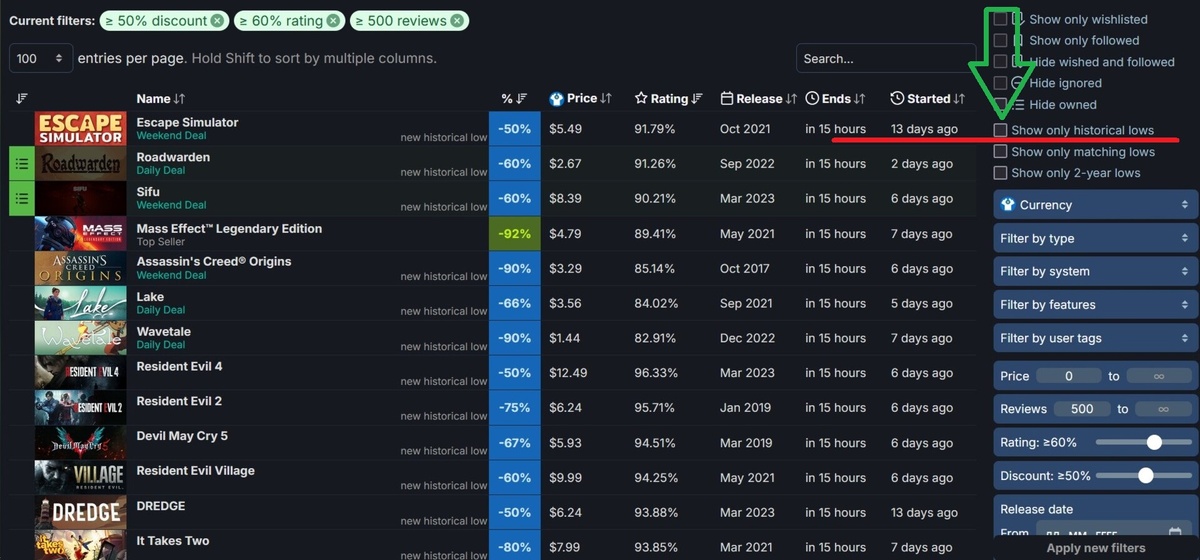Open the Wavetale game title link
The image size is (1200, 560).
point(164,331)
